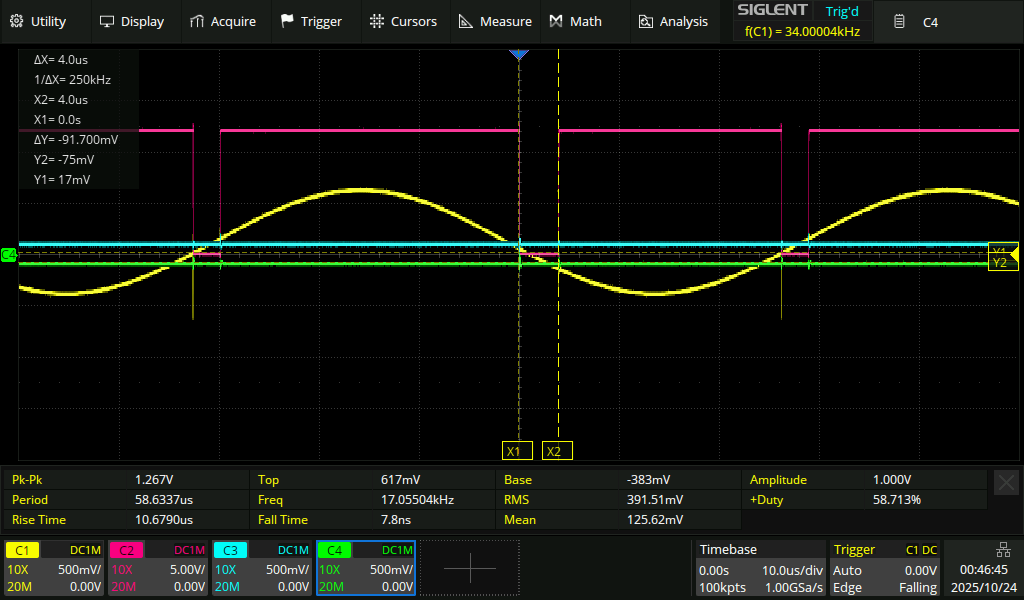1024x600 pixels.
Task: Open the Utility gear menu
Action: pos(38,21)
